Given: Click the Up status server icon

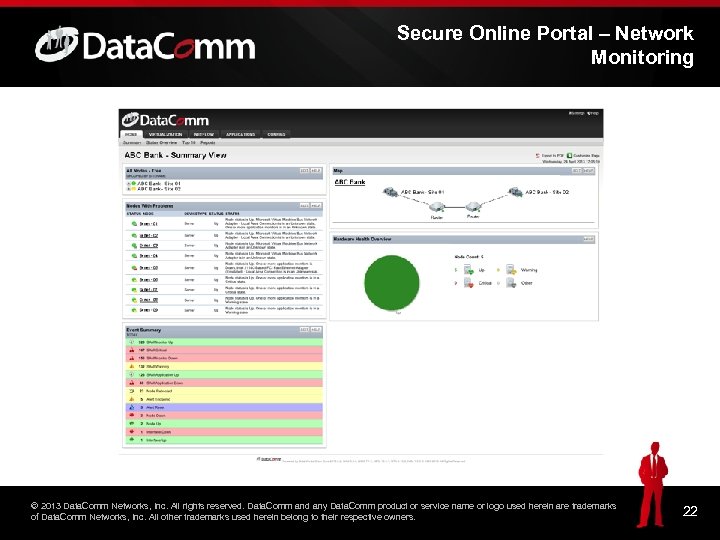Looking at the screenshot, I should (x=468, y=270).
